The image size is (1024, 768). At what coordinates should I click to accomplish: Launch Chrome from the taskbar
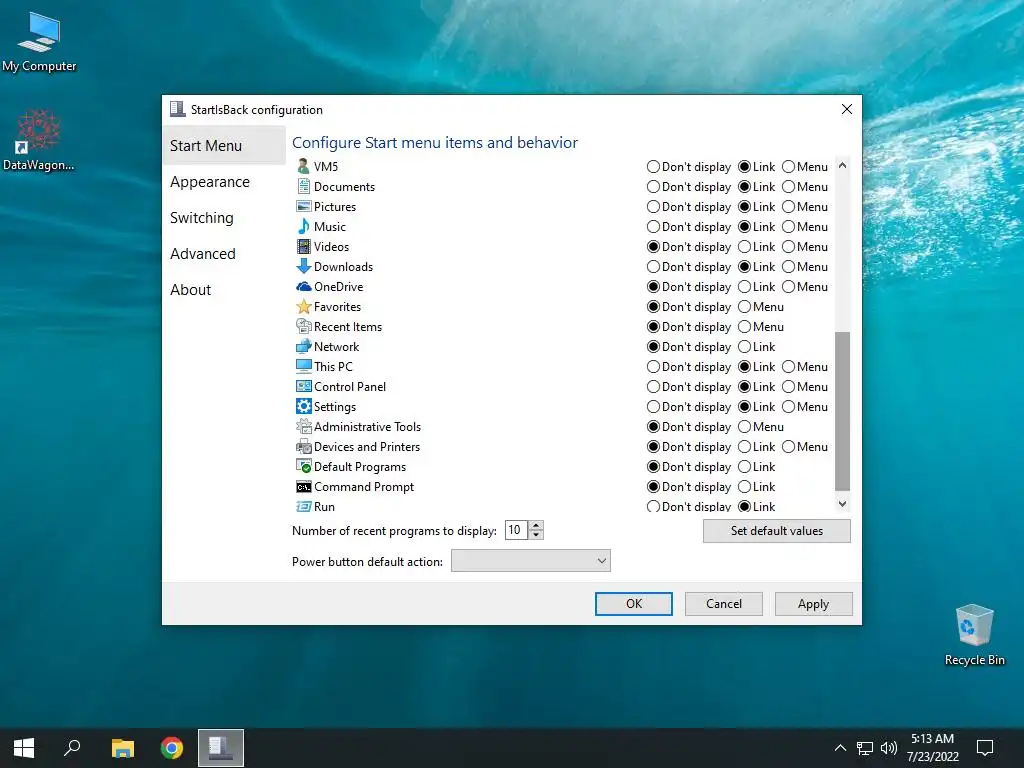(x=172, y=748)
